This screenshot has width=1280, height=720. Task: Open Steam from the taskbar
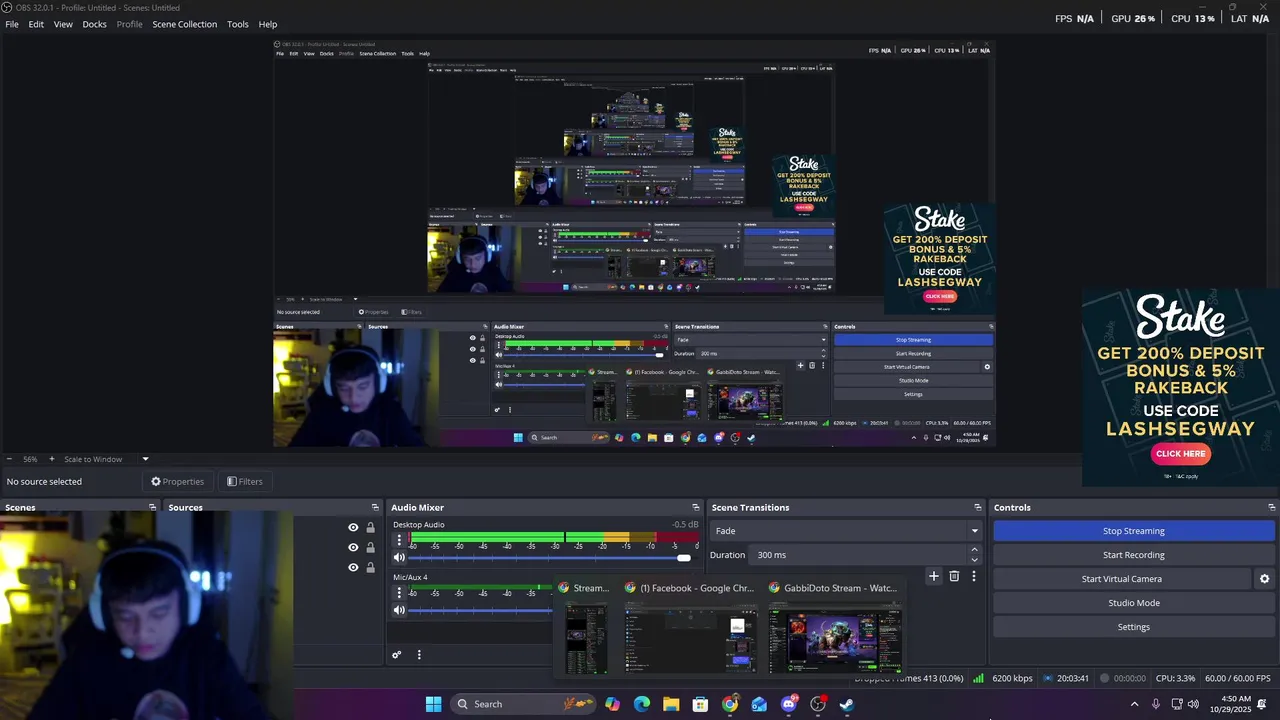(x=847, y=704)
